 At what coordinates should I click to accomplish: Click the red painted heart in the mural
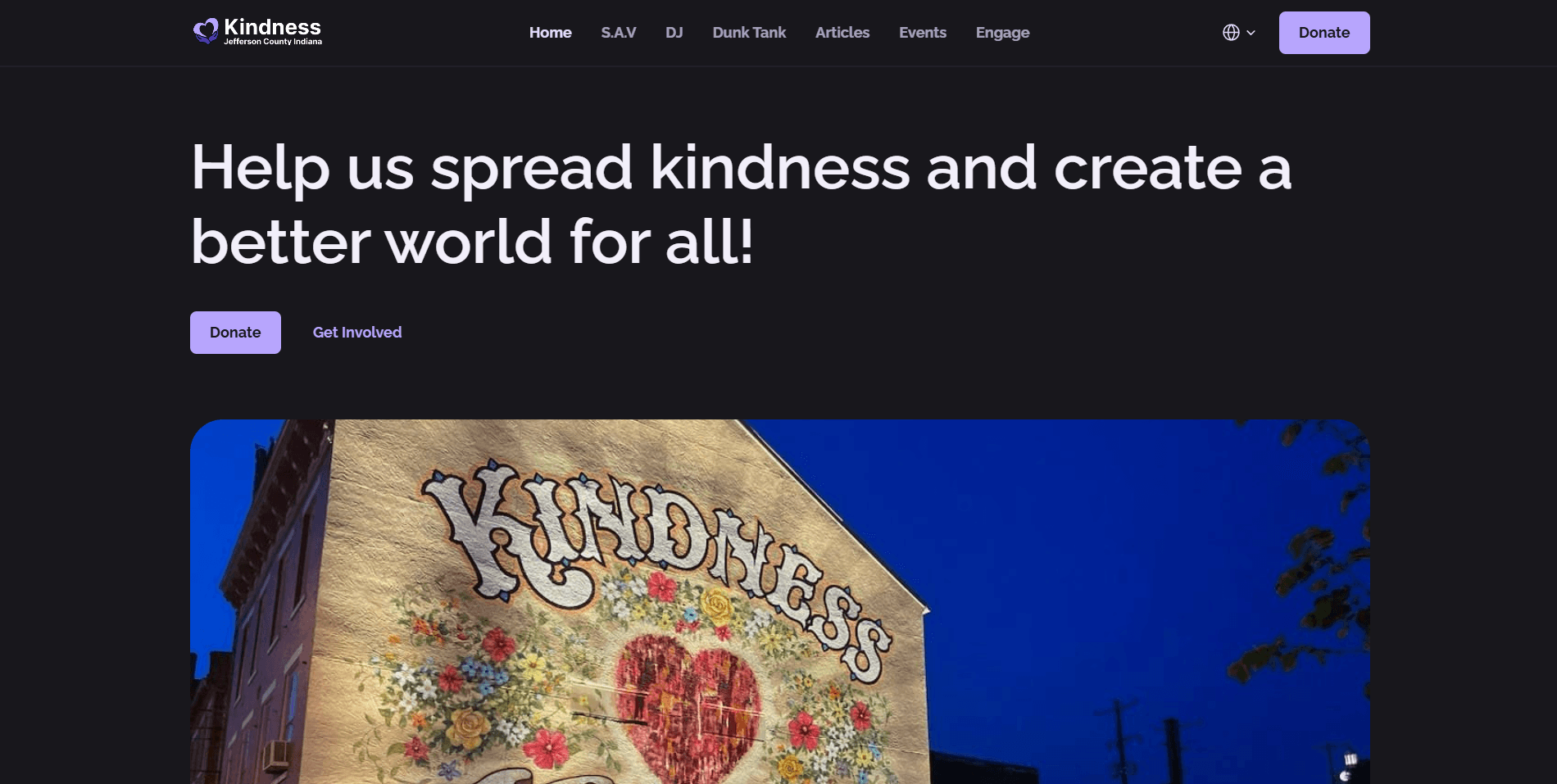point(688,705)
